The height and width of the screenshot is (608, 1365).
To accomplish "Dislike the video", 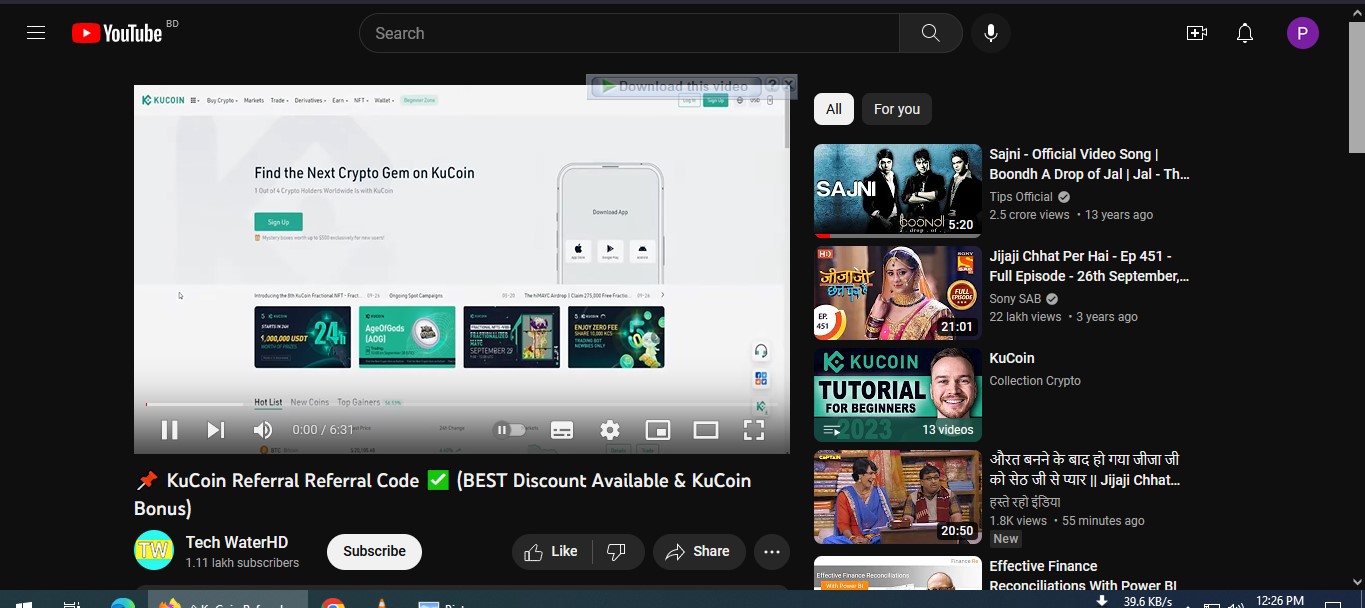I will [617, 551].
